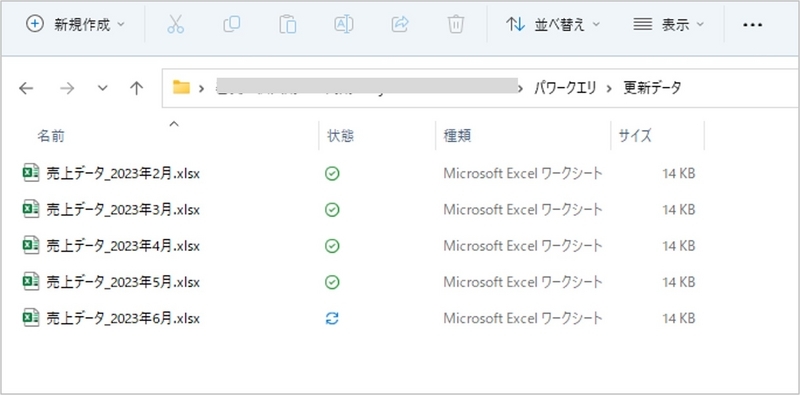The width and height of the screenshot is (800, 395).
Task: Expand chevron right of address bar folder icon
Action: click(202, 89)
